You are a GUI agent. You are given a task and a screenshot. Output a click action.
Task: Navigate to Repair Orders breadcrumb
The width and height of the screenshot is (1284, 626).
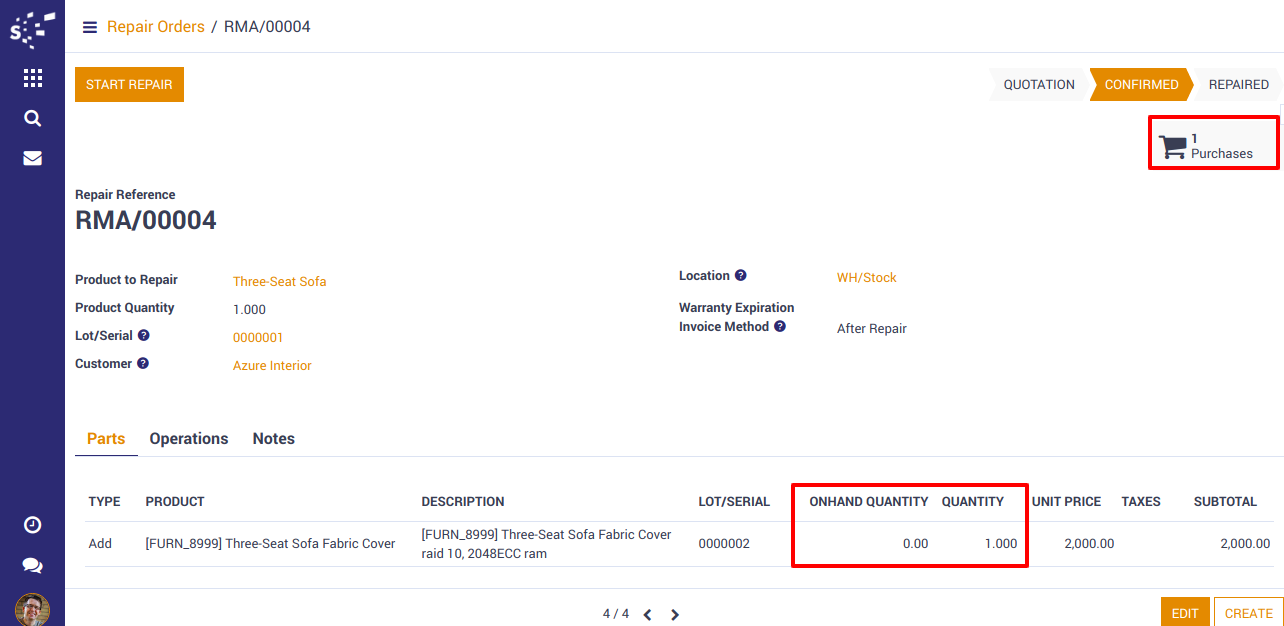155,27
